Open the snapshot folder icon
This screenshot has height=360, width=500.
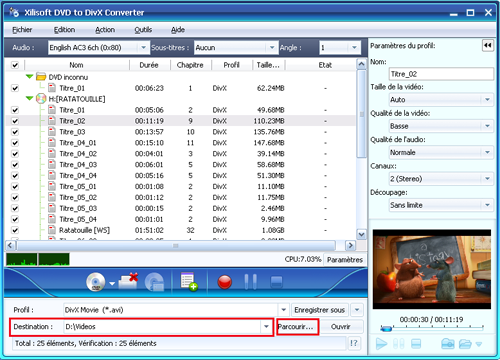coord(465,344)
